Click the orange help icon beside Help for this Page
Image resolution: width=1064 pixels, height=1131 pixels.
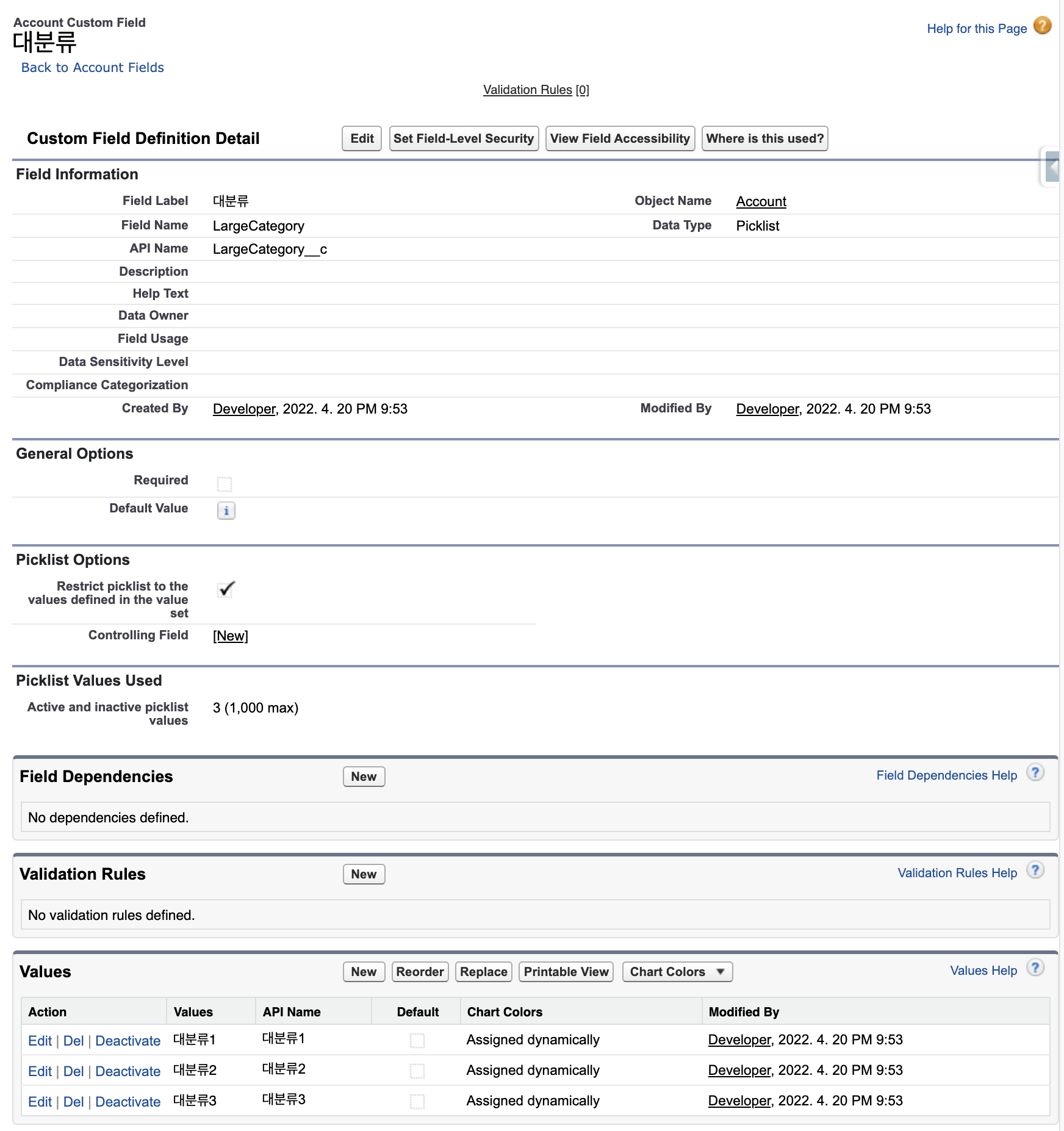point(1042,26)
